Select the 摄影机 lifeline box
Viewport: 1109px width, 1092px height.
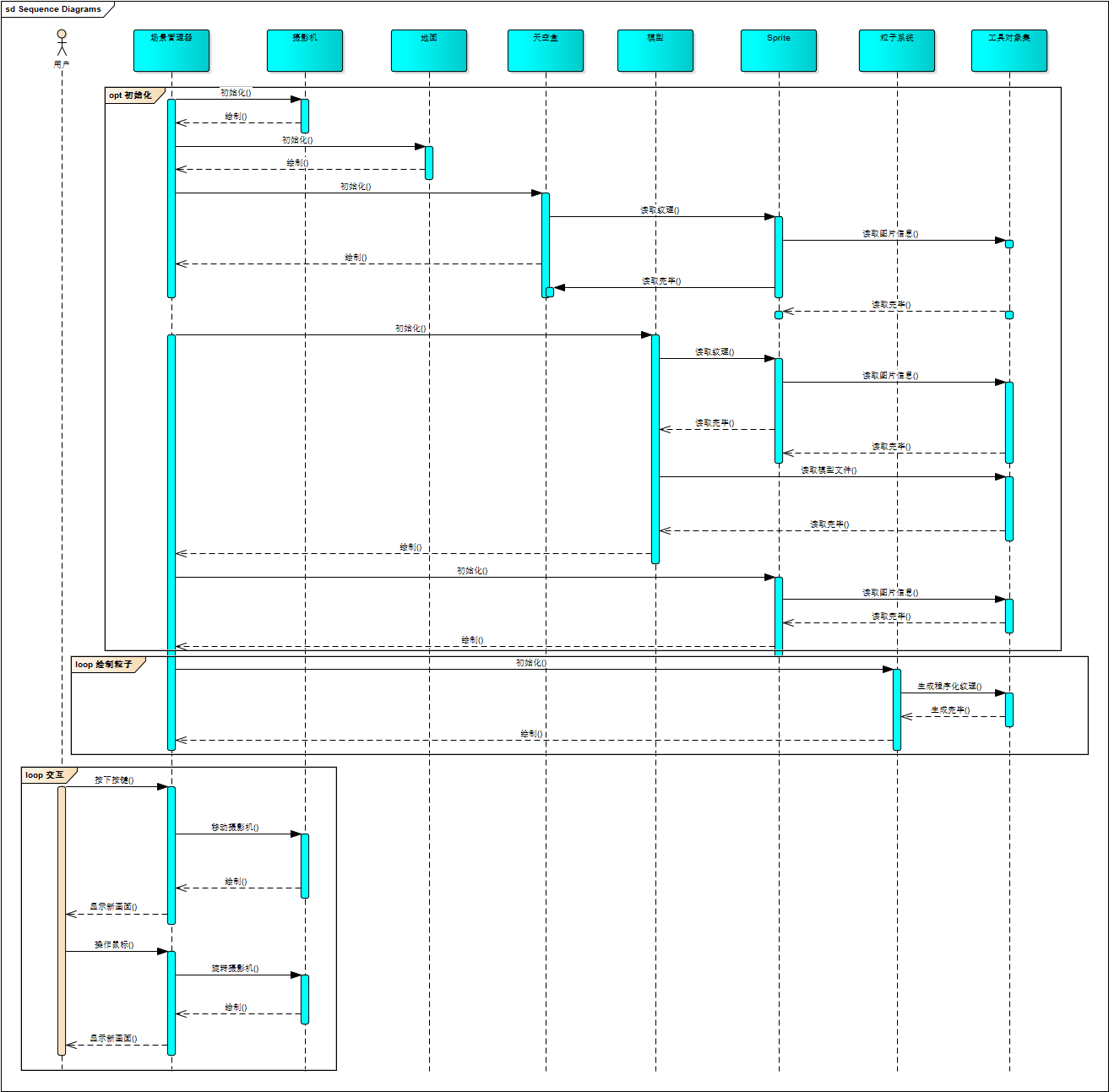coord(305,51)
